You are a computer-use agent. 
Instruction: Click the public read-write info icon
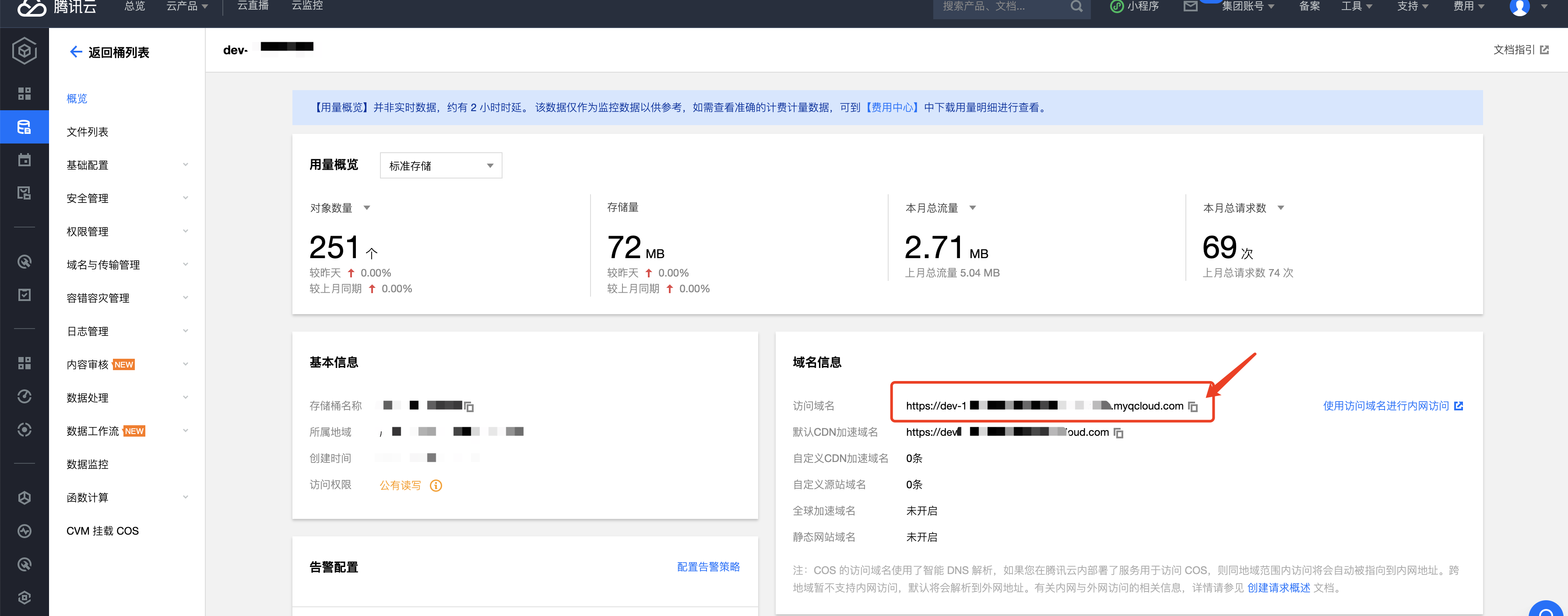[436, 485]
